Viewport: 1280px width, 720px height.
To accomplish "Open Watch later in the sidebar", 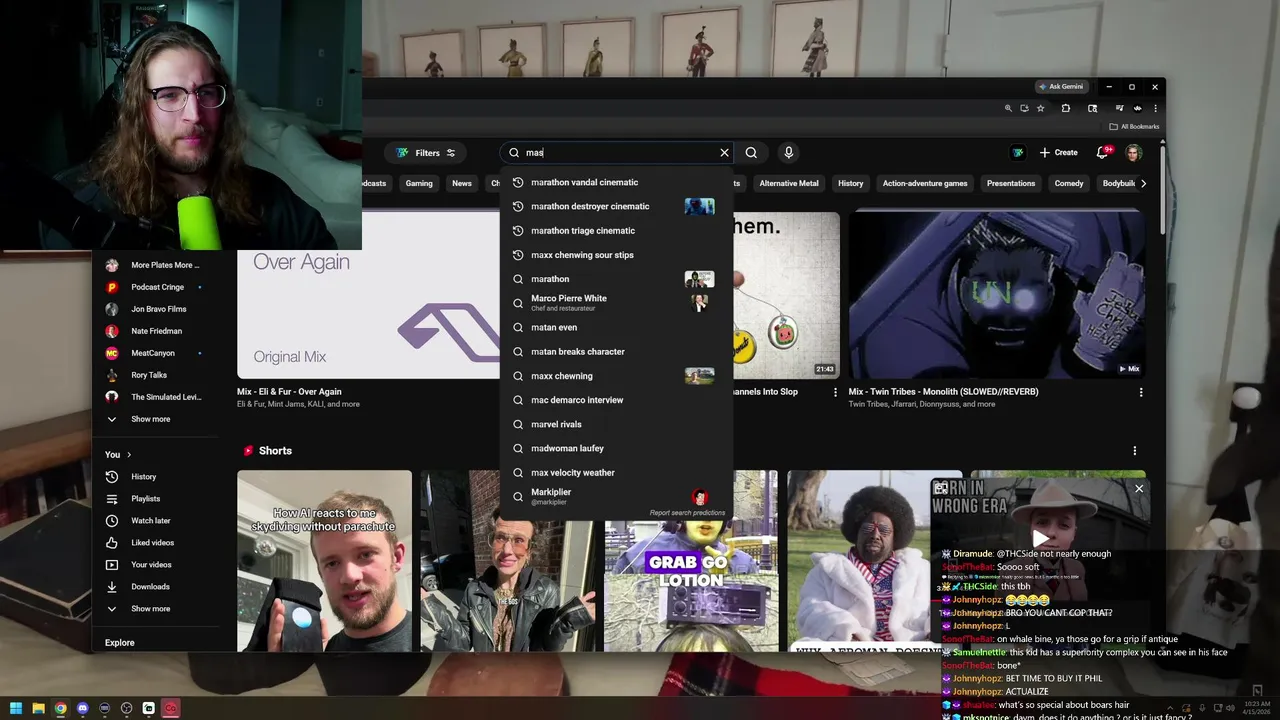I will click(x=155, y=521).
